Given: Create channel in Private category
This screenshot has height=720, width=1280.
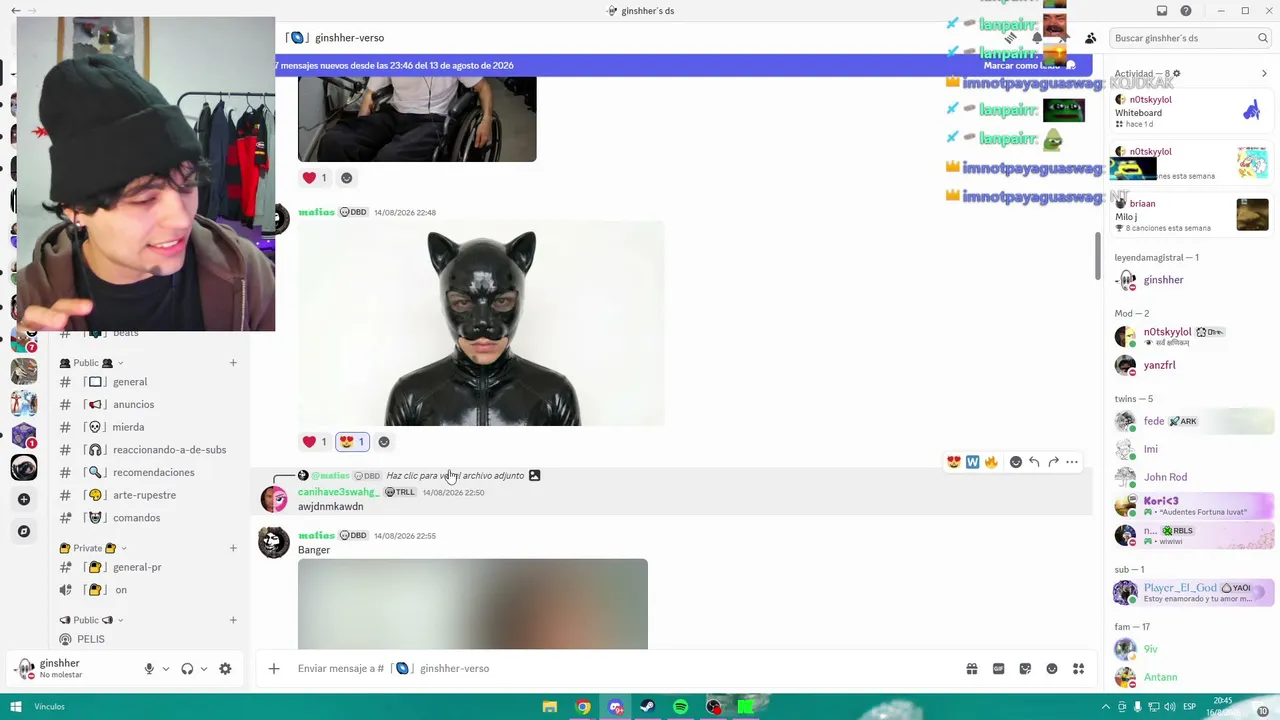Looking at the screenshot, I should point(233,548).
